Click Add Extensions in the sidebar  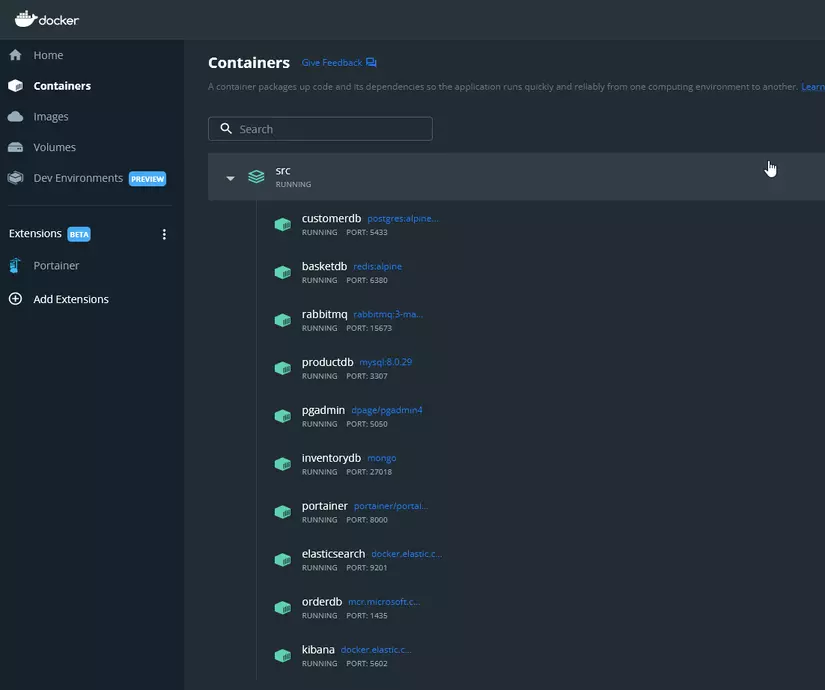point(71,299)
